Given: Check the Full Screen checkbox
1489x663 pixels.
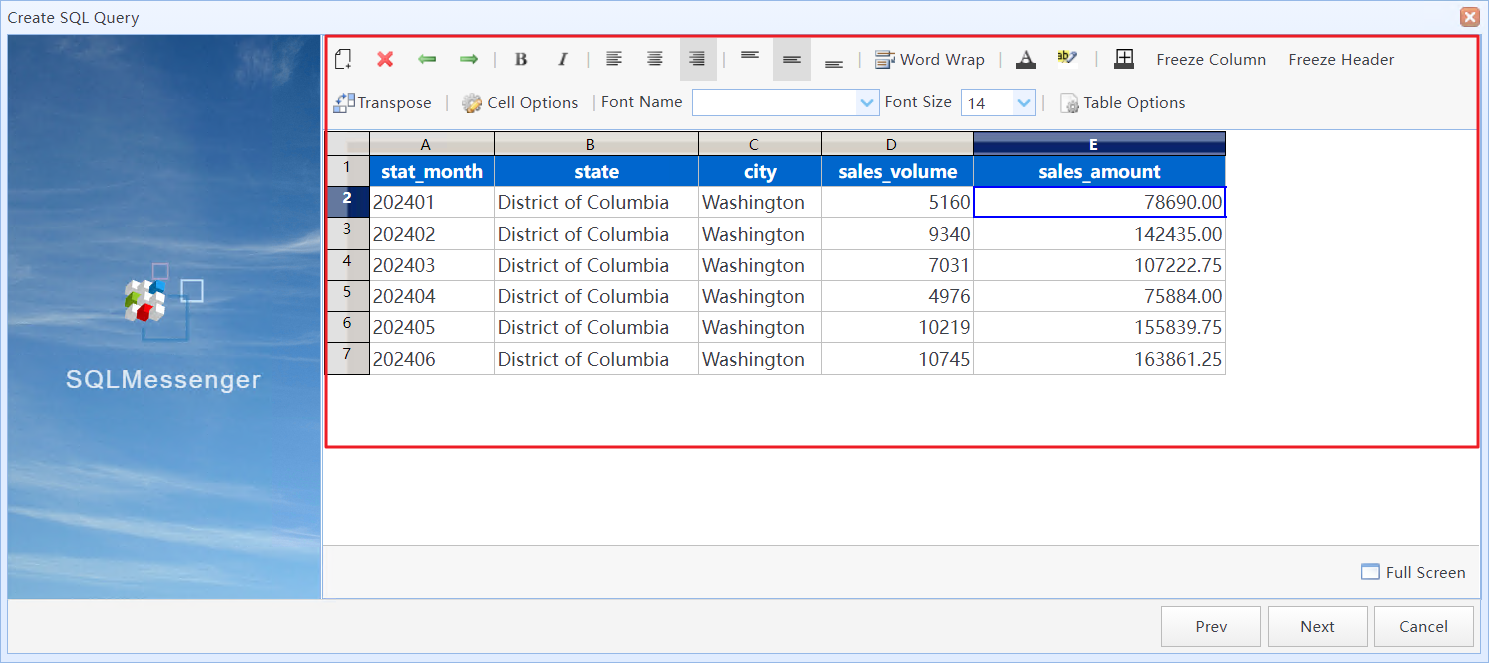Looking at the screenshot, I should [x=1370, y=571].
